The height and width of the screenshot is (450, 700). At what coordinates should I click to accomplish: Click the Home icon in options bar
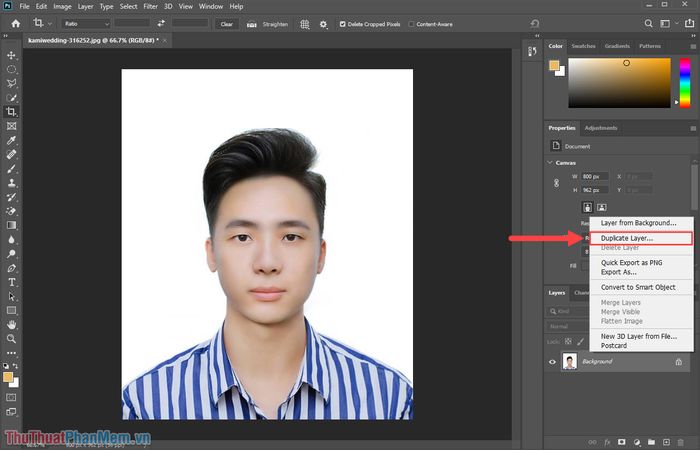click(x=16, y=24)
